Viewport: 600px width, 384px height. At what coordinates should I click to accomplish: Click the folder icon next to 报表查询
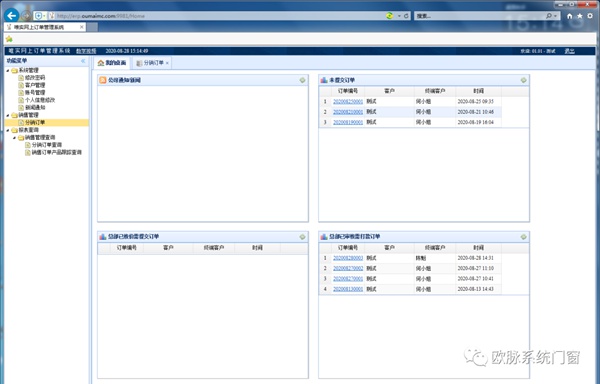pos(14,130)
